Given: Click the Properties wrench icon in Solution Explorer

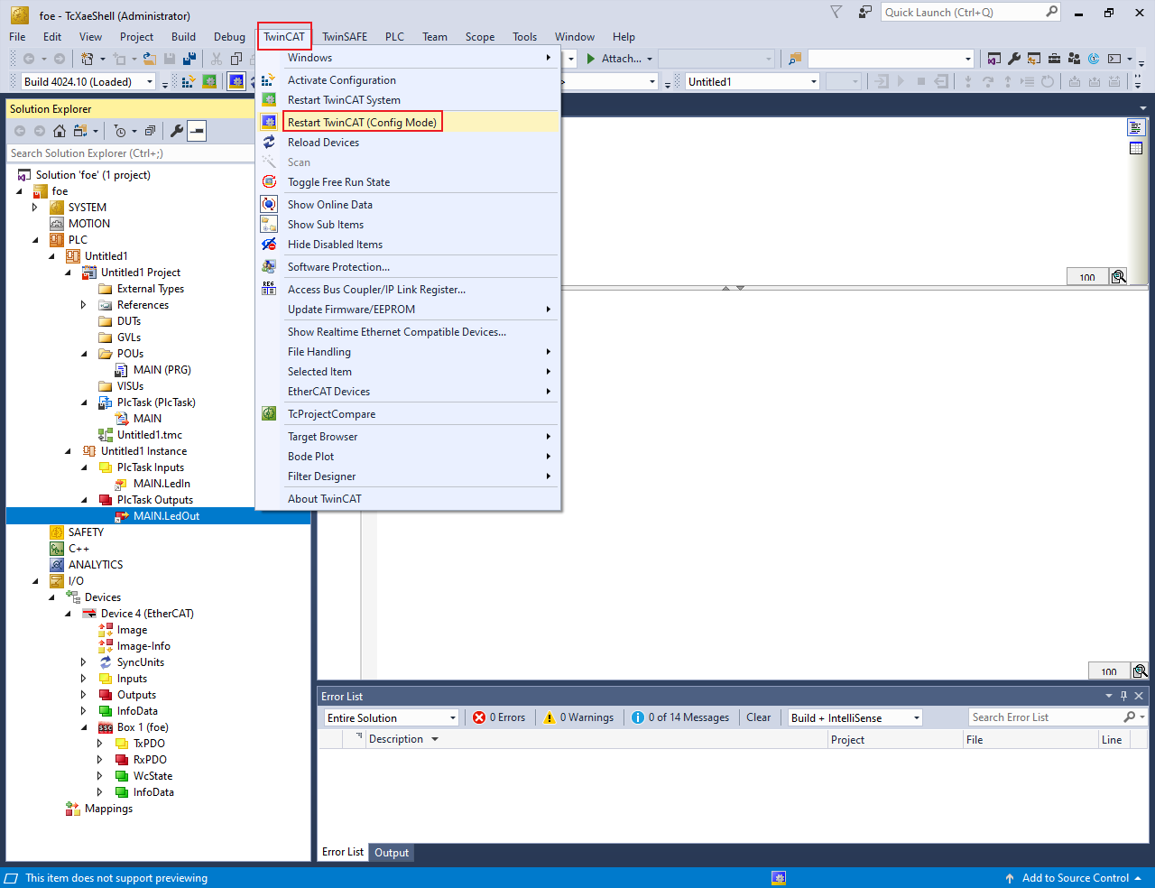Looking at the screenshot, I should click(176, 131).
